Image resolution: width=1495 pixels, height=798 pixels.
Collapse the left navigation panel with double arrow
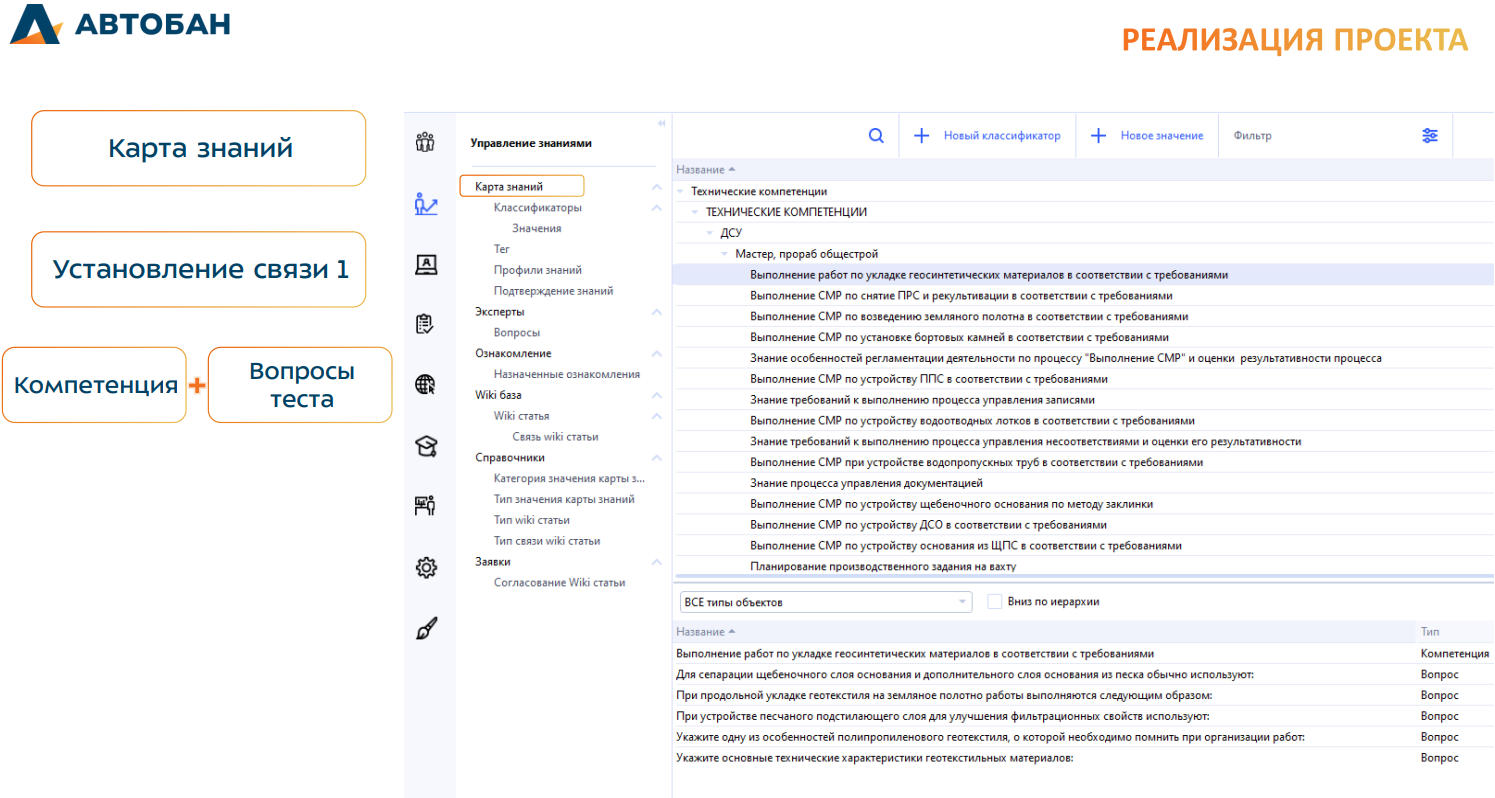[661, 123]
